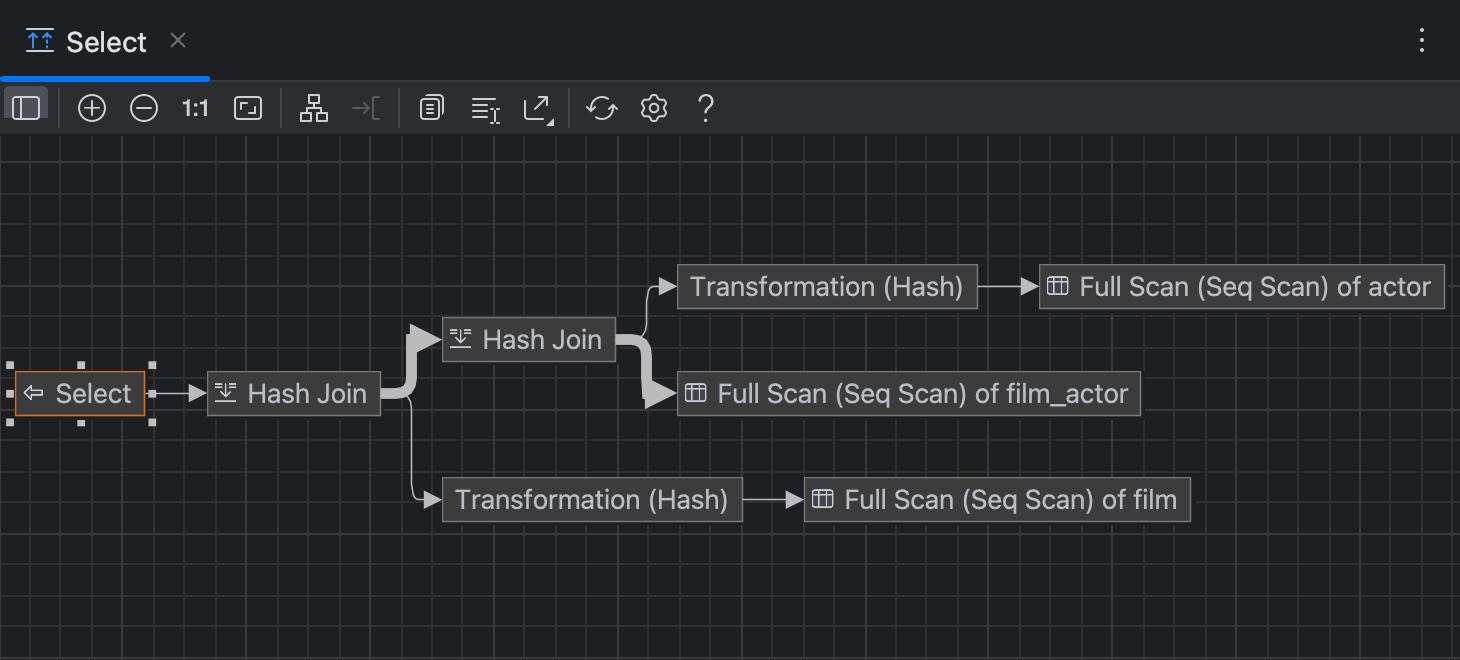Click the Full Scan of actor node
This screenshot has width=1460, height=660.
(x=1241, y=286)
